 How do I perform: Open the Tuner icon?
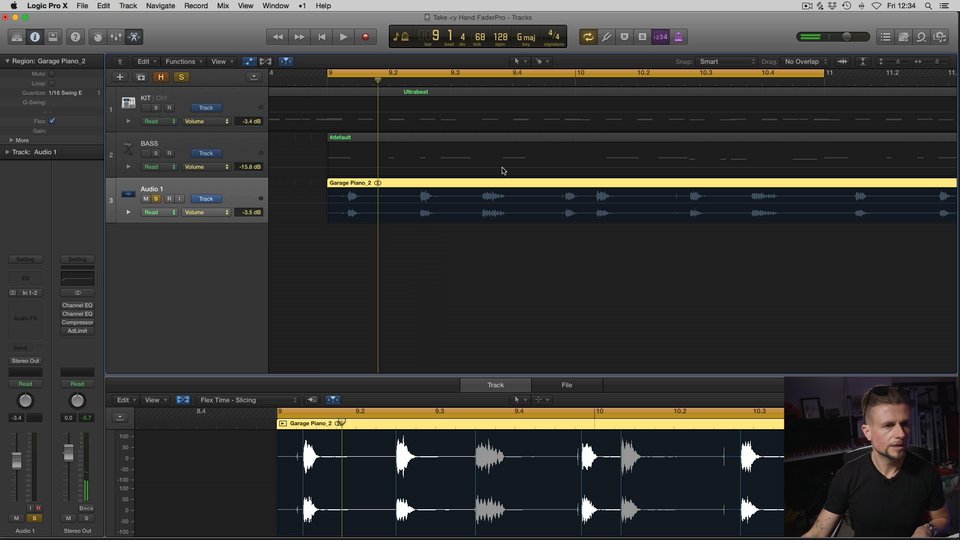[x=606, y=37]
